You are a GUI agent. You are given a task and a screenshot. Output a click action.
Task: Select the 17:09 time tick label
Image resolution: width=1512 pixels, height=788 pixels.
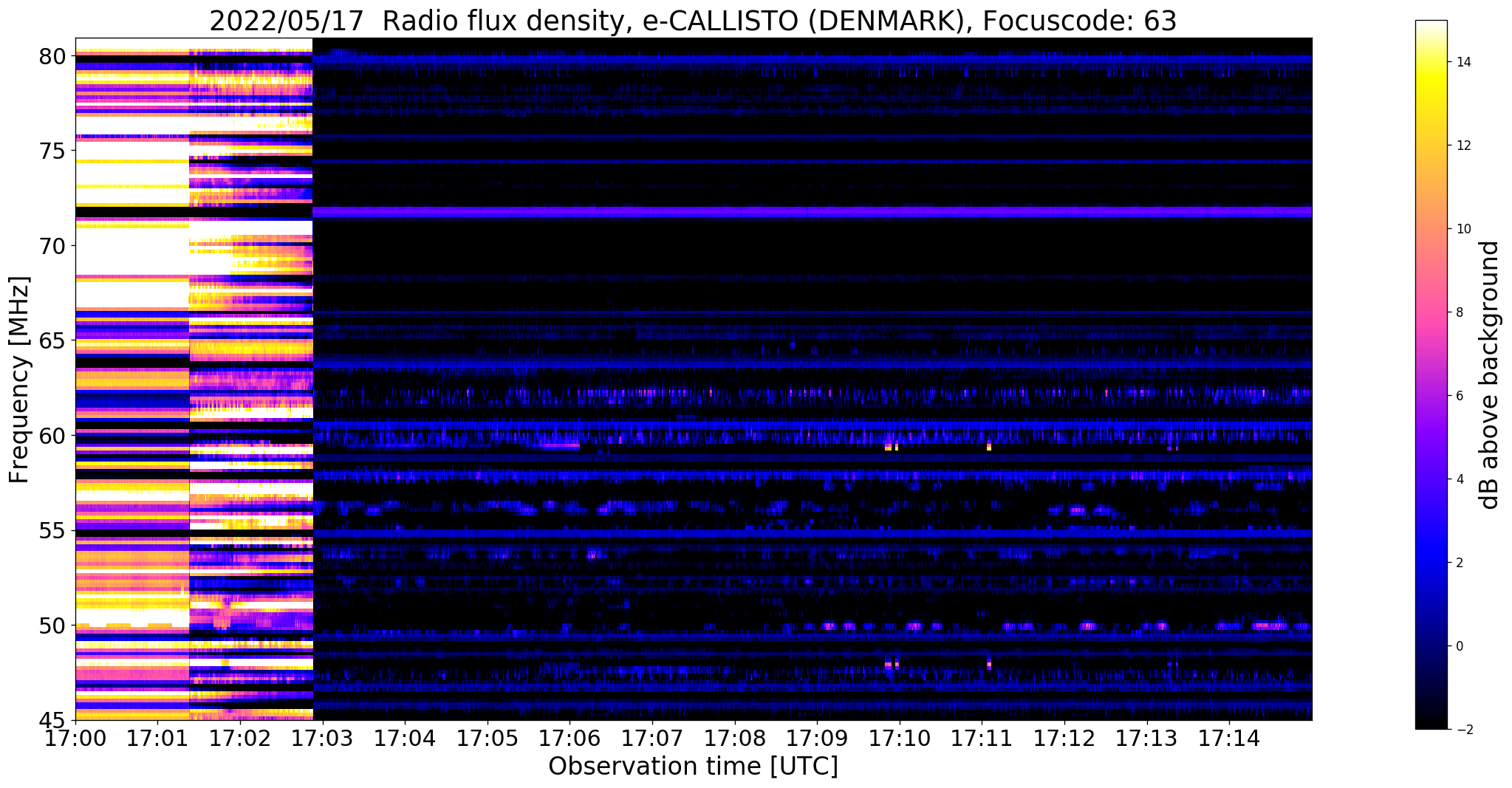coord(817,739)
